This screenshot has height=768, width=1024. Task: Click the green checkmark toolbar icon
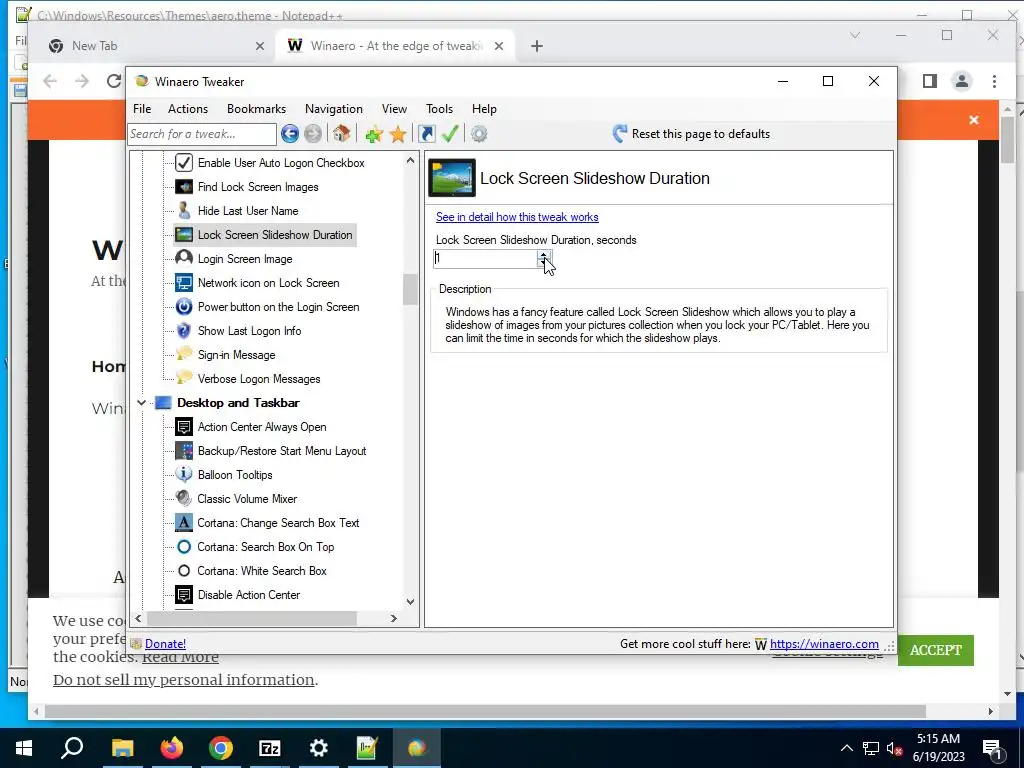pyautogui.click(x=450, y=134)
